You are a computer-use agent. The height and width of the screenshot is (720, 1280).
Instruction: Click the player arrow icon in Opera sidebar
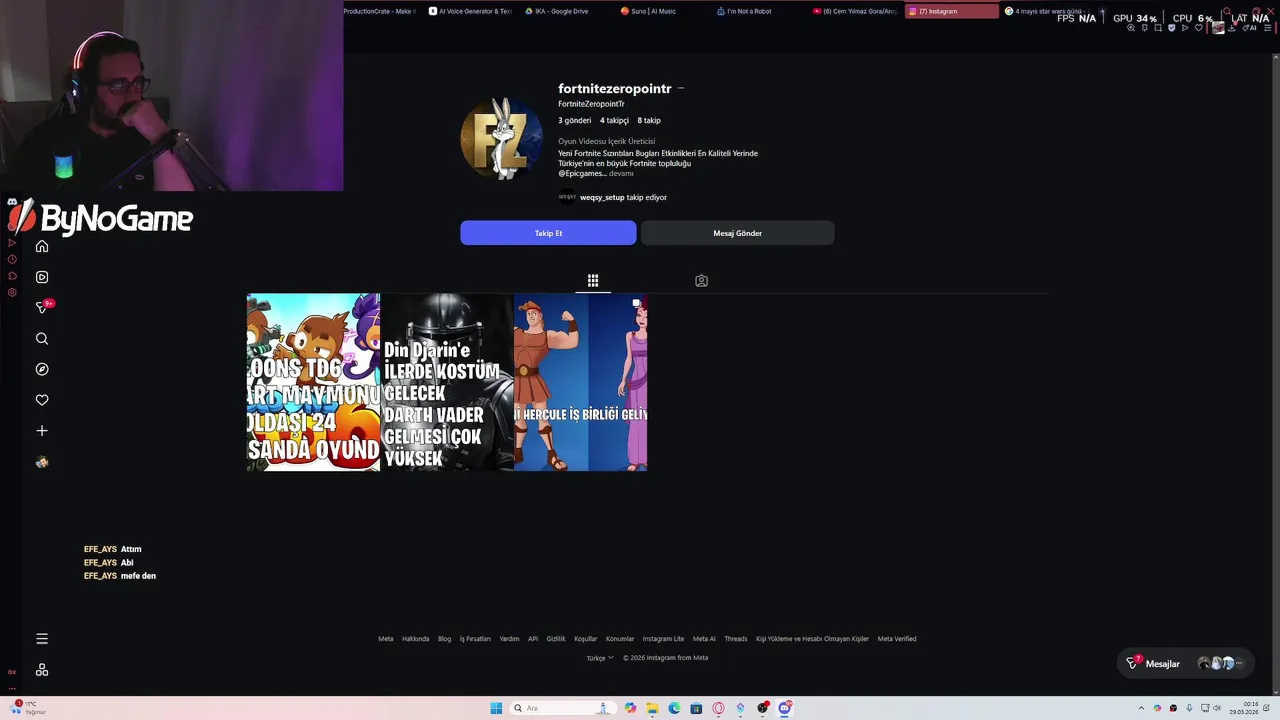click(x=12, y=243)
